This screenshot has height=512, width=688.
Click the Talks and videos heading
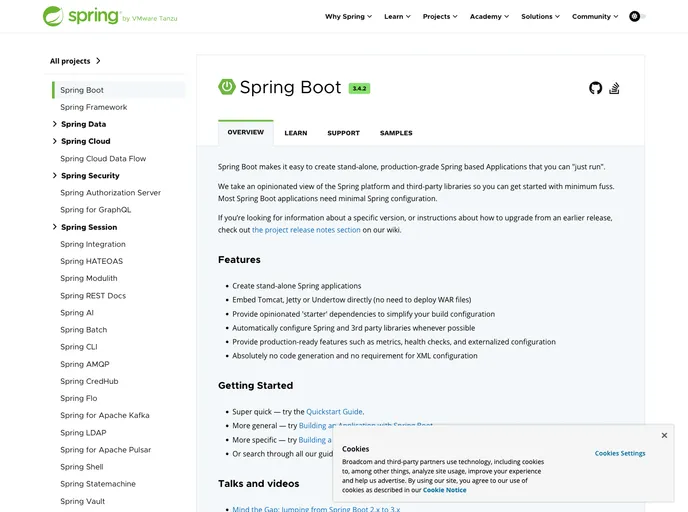point(258,483)
